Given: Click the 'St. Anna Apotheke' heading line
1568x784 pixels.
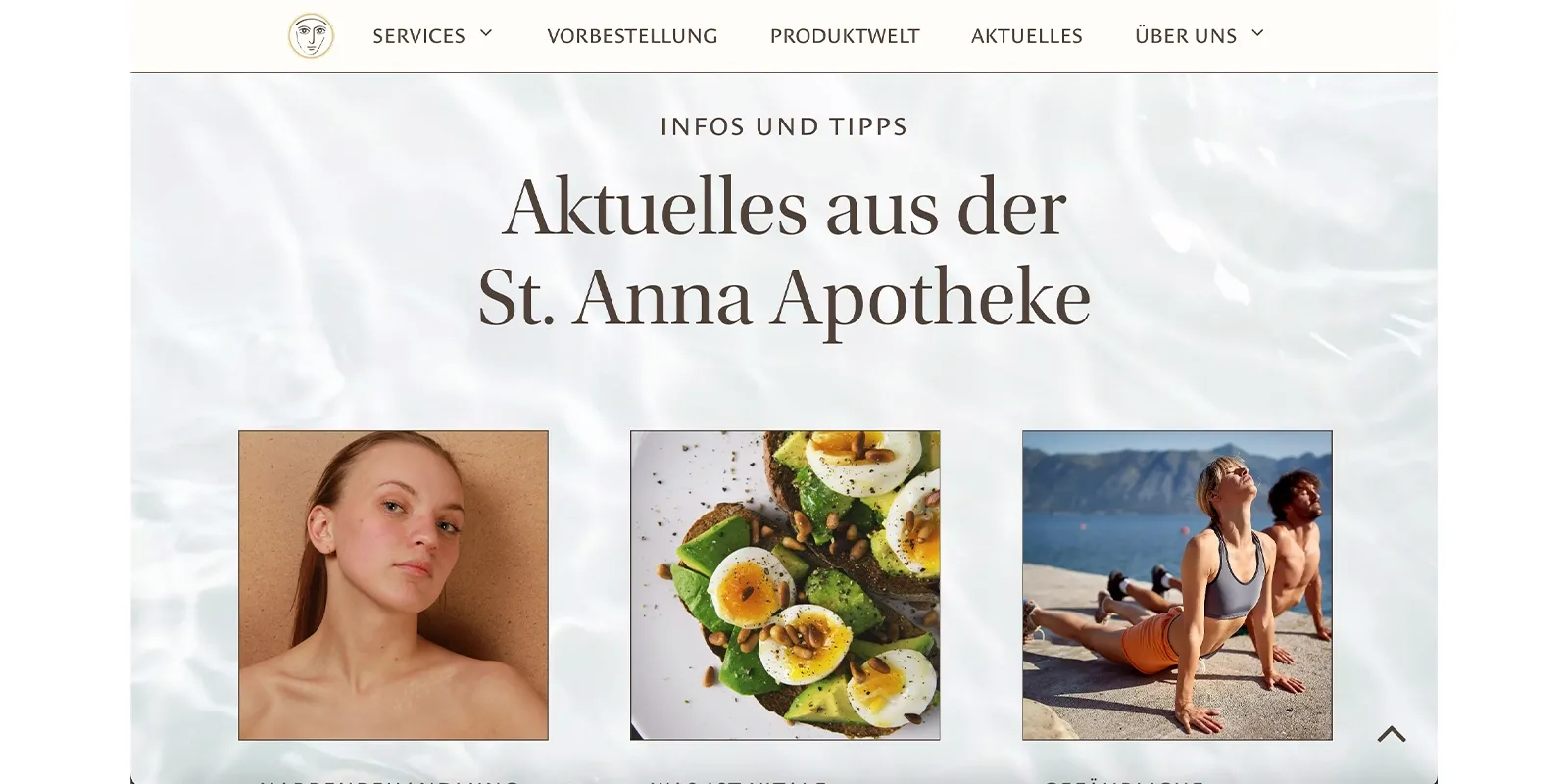Looking at the screenshot, I should [784, 298].
